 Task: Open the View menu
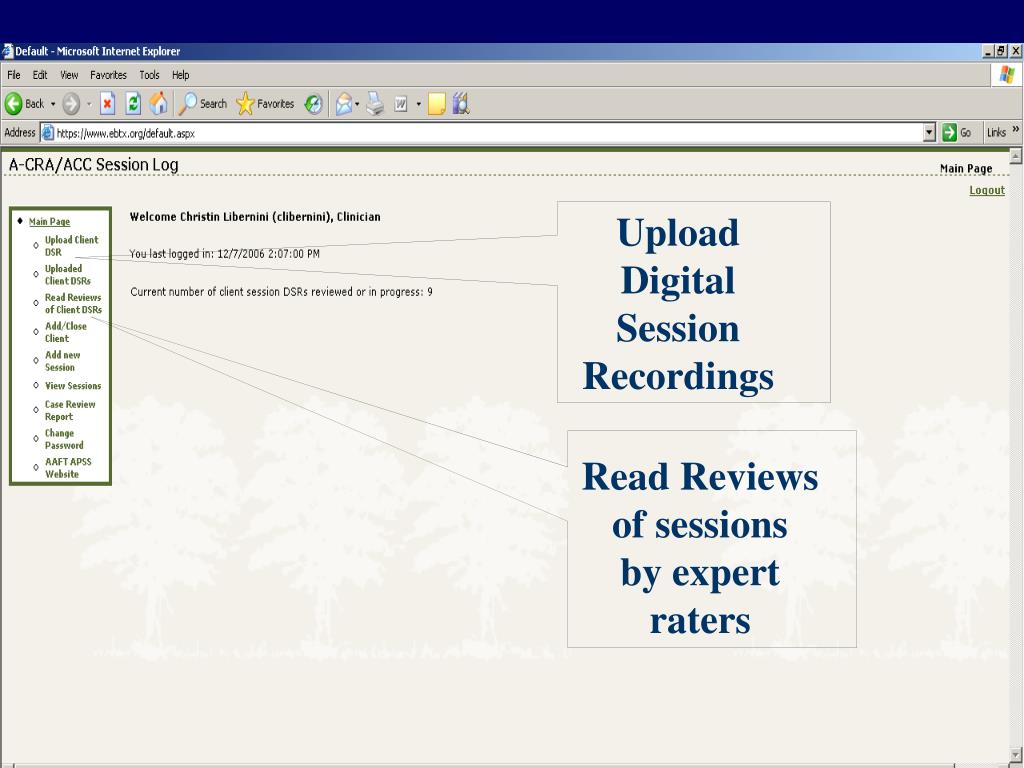click(69, 75)
